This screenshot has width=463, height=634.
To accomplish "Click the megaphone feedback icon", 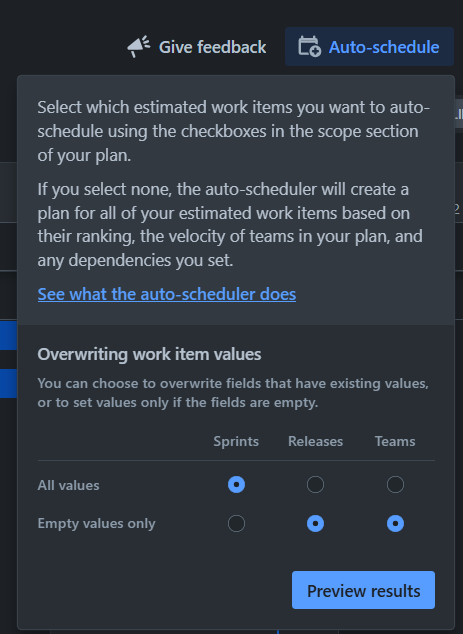I will pos(139,47).
